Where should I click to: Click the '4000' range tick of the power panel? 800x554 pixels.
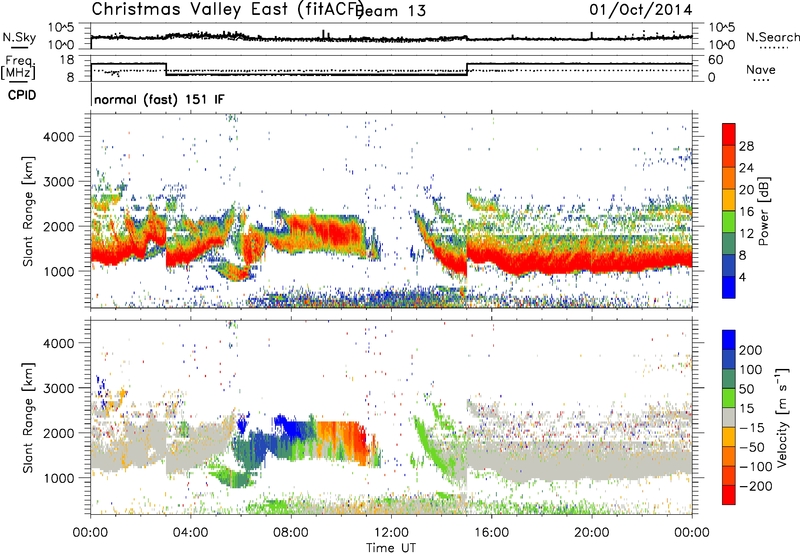coord(59,137)
